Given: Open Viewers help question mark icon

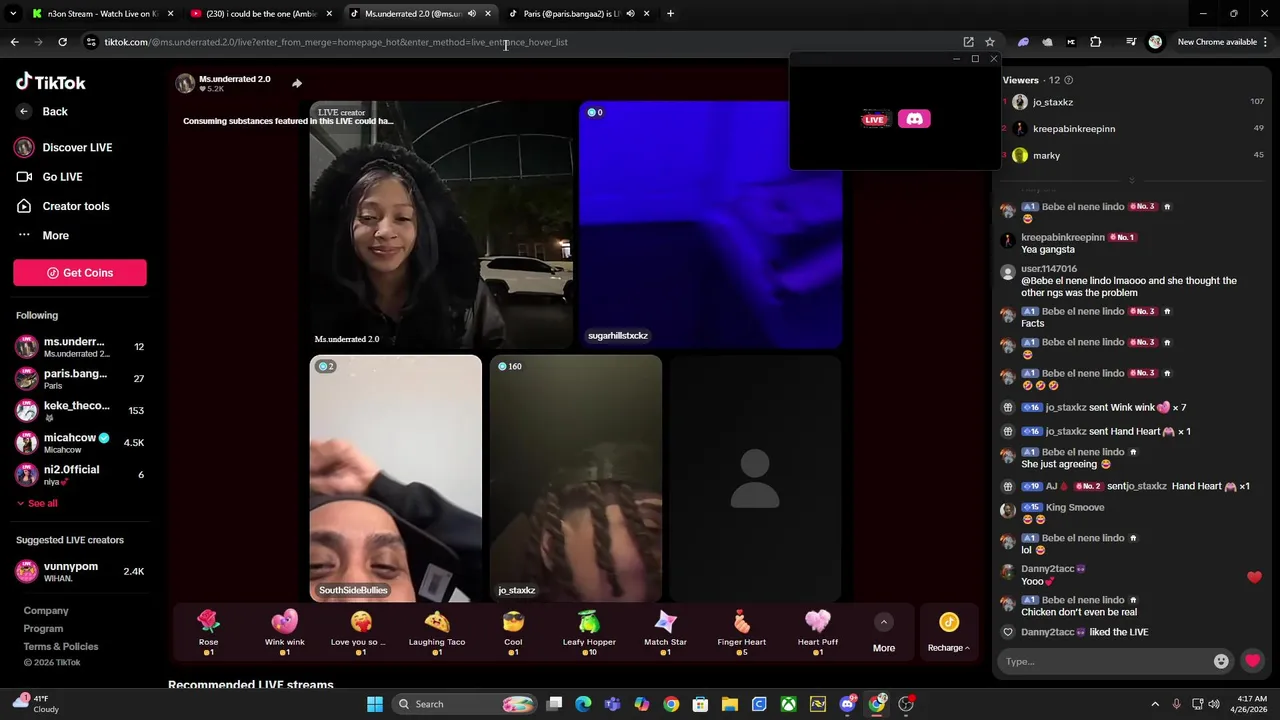Looking at the screenshot, I should coord(1069,80).
